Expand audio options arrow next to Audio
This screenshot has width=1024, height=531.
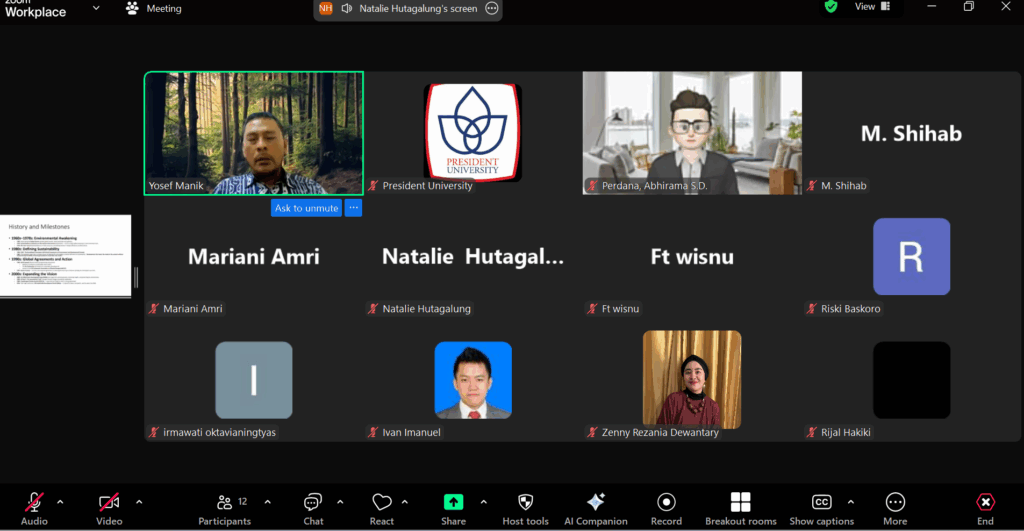pyautogui.click(x=60, y=502)
